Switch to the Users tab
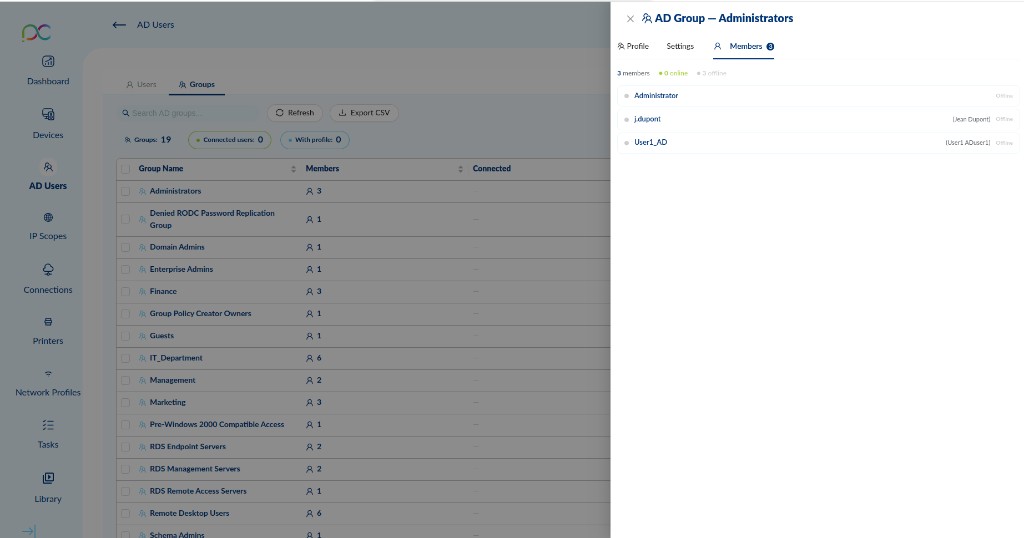 coord(141,85)
